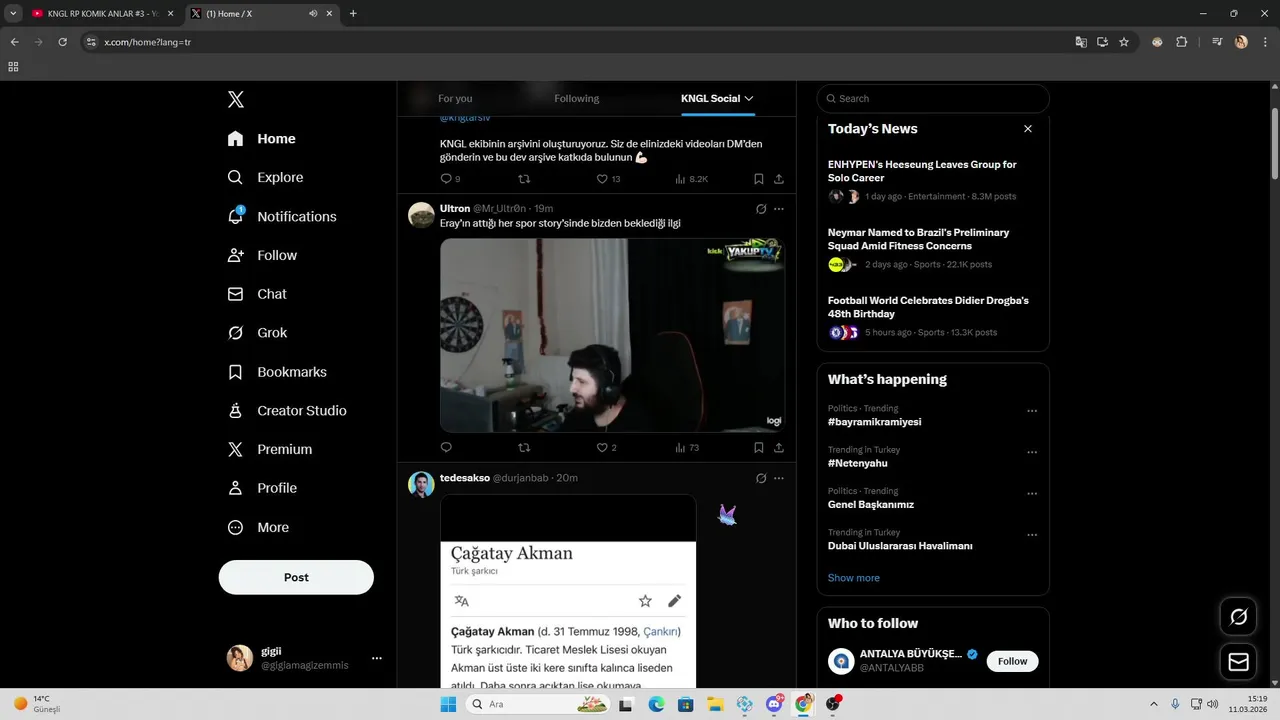This screenshot has width=1280, height=720.
Task: Repost Ultron's post
Action: tap(524, 448)
